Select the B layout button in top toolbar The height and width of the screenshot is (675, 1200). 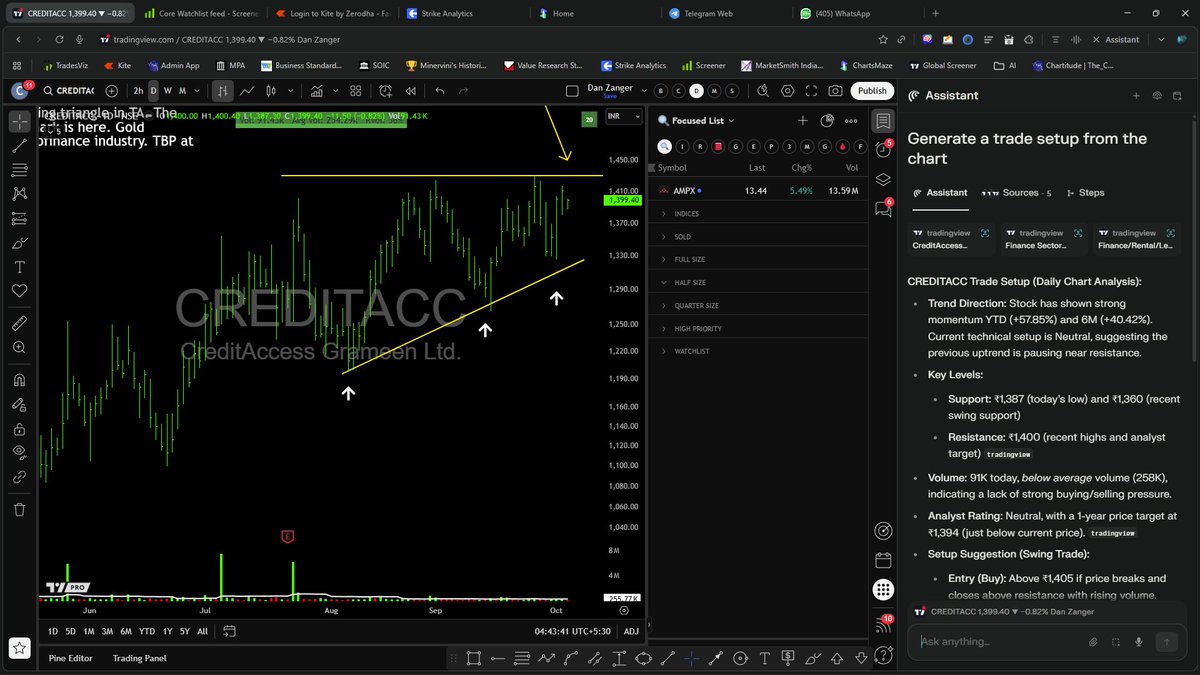(661, 91)
